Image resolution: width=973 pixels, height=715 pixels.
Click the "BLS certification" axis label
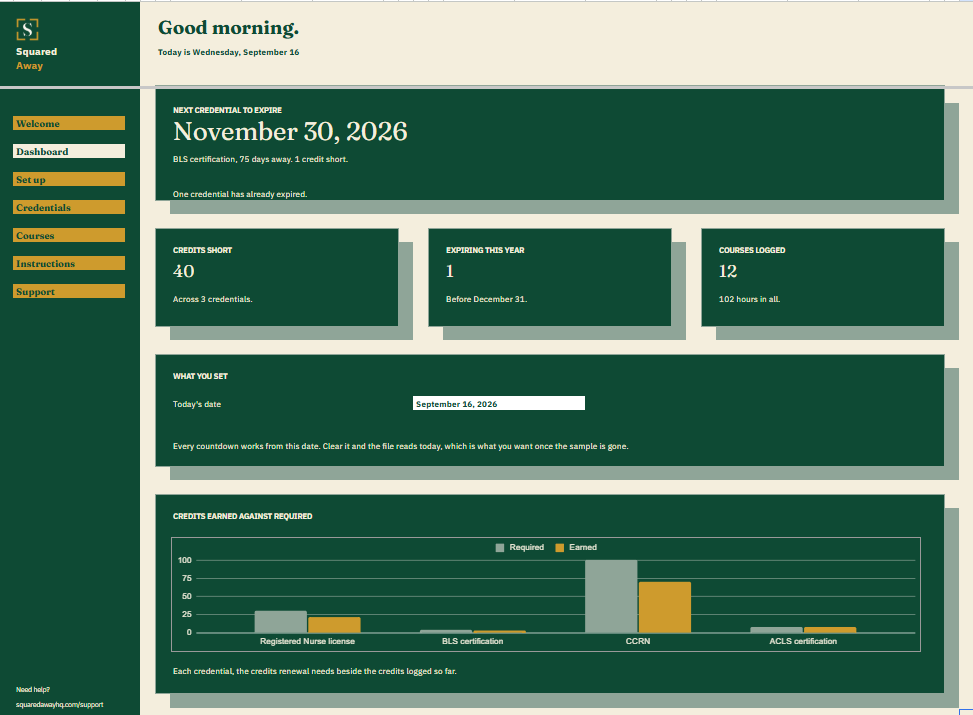[x=472, y=641]
